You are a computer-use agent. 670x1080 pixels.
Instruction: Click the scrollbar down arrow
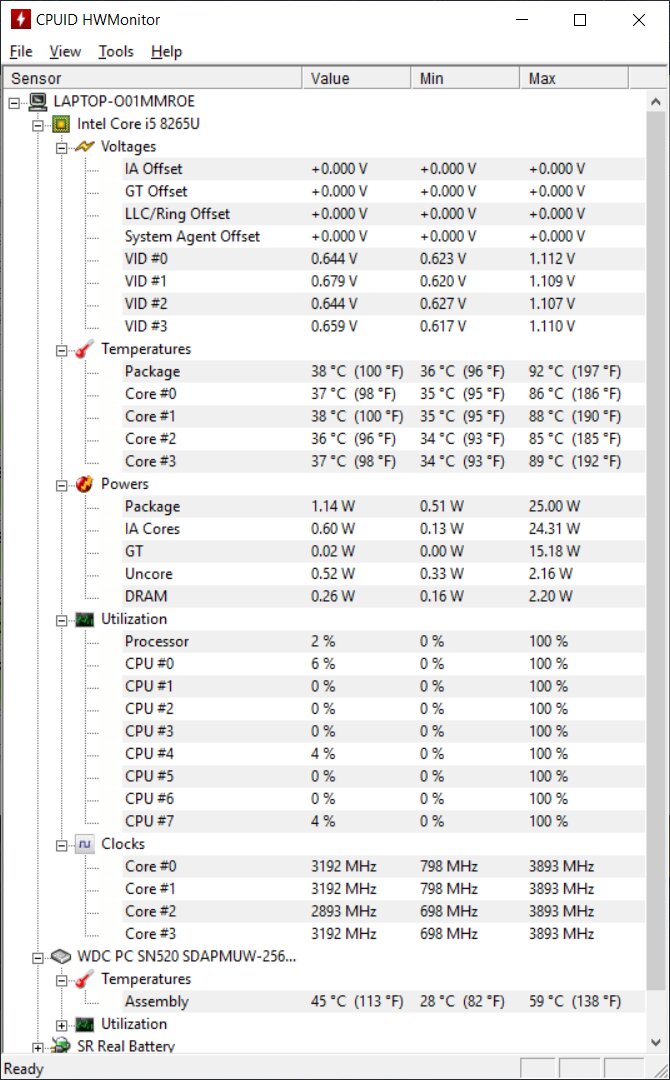pyautogui.click(x=656, y=1043)
